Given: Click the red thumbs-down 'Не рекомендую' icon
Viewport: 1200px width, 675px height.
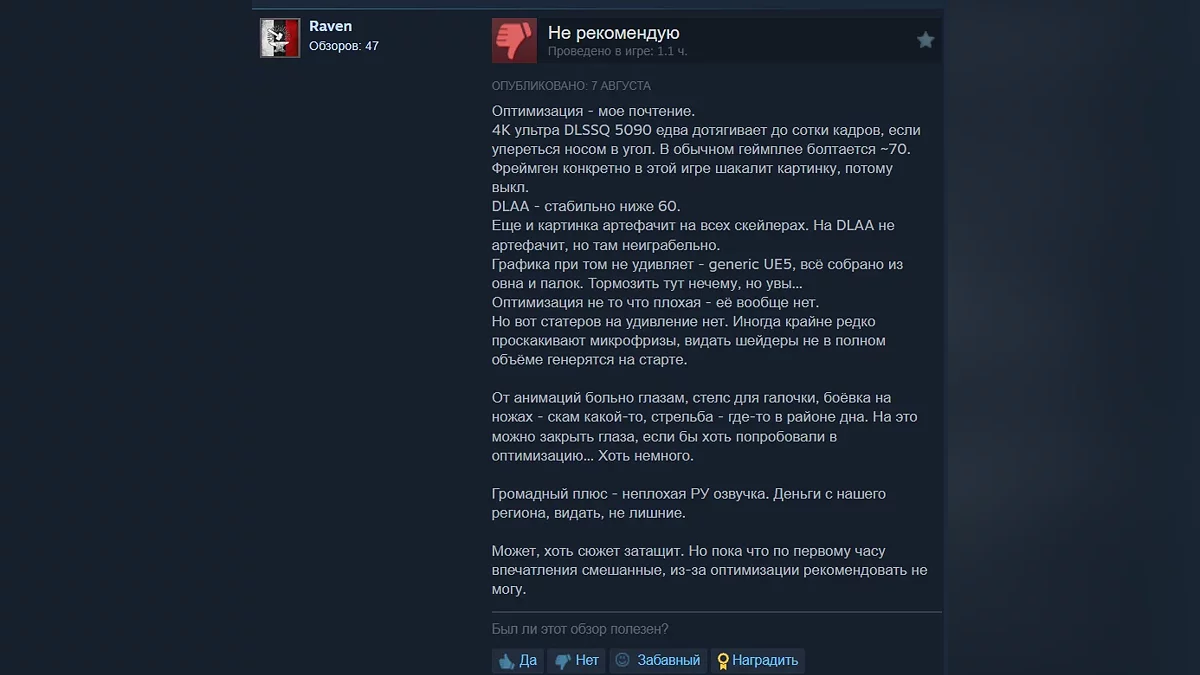Looking at the screenshot, I should click(x=514, y=40).
